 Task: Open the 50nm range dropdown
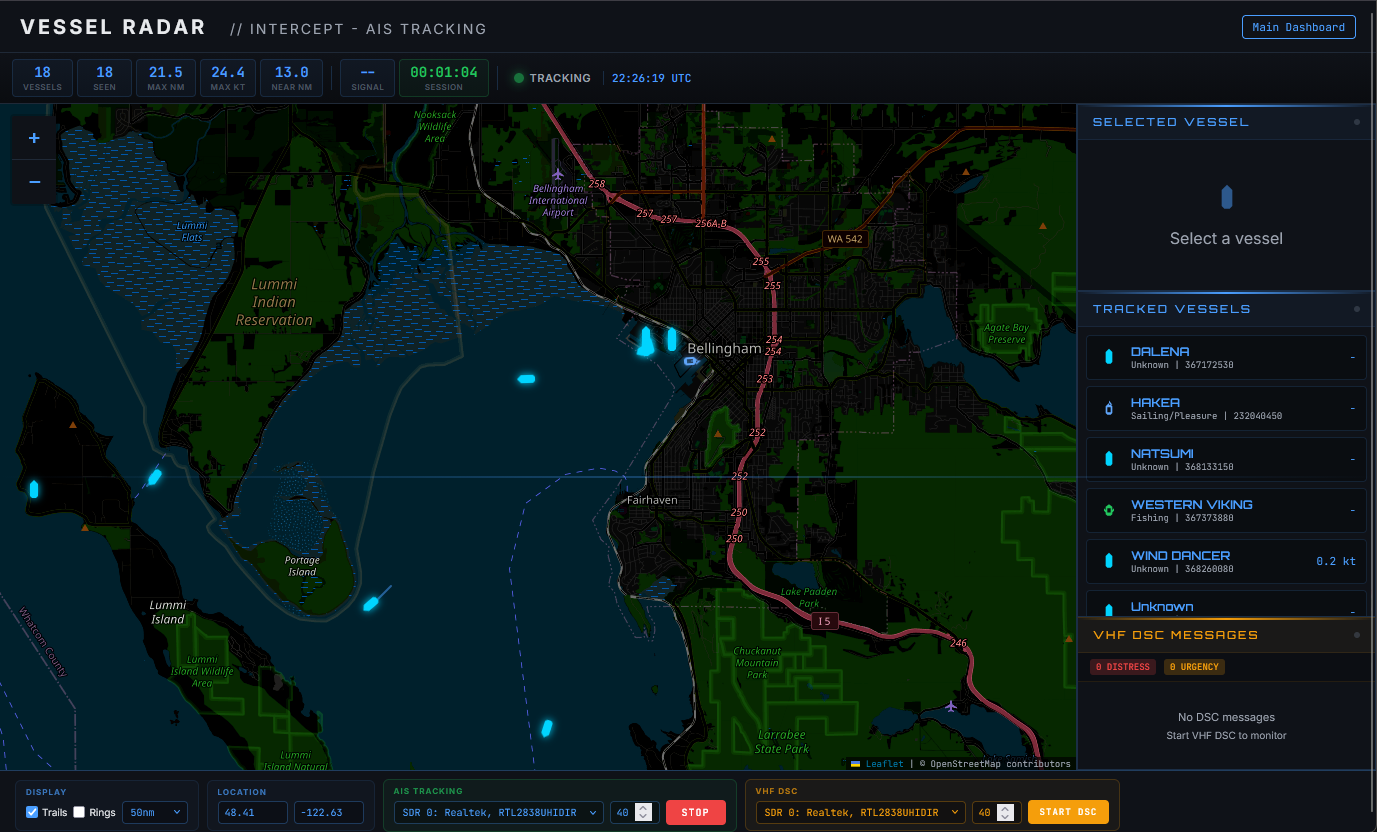pyautogui.click(x=154, y=812)
